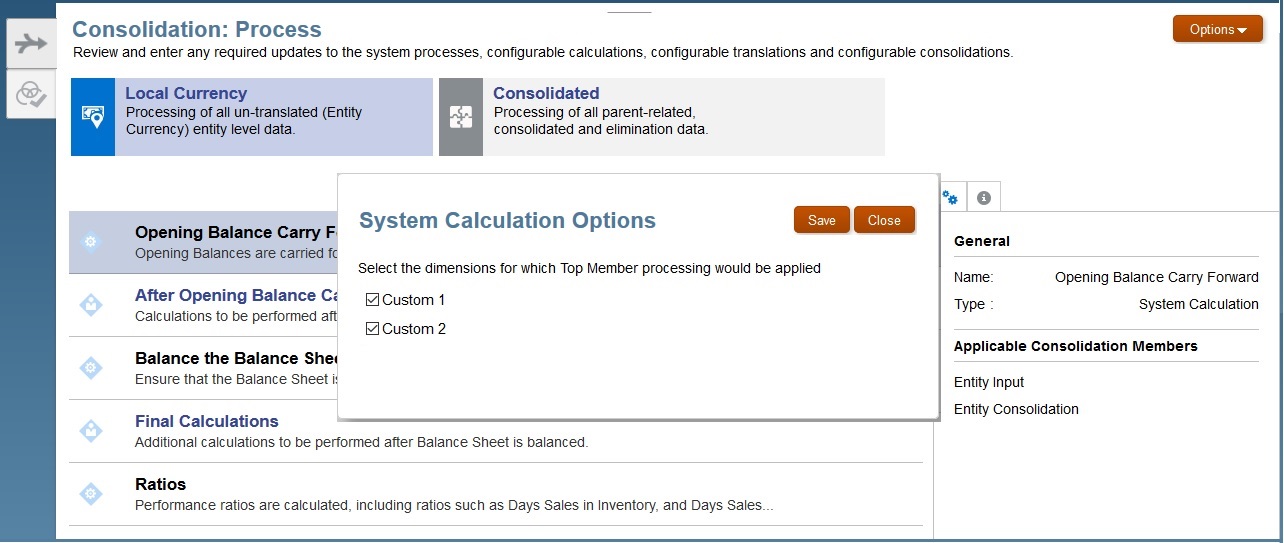
Task: Click the Balance the Balance Sheet icon
Action: point(91,368)
